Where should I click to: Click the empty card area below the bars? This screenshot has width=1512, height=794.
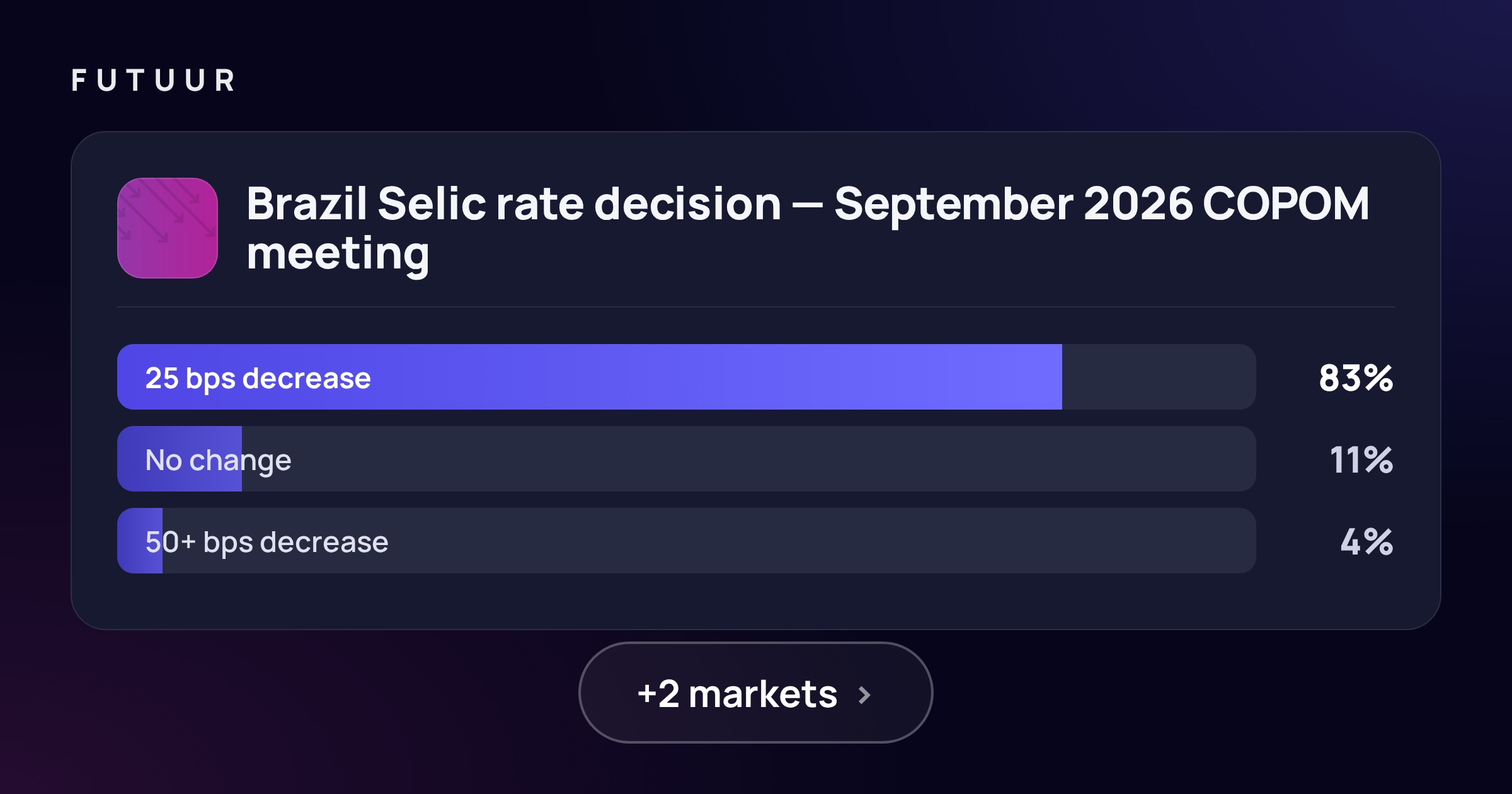[x=755, y=601]
